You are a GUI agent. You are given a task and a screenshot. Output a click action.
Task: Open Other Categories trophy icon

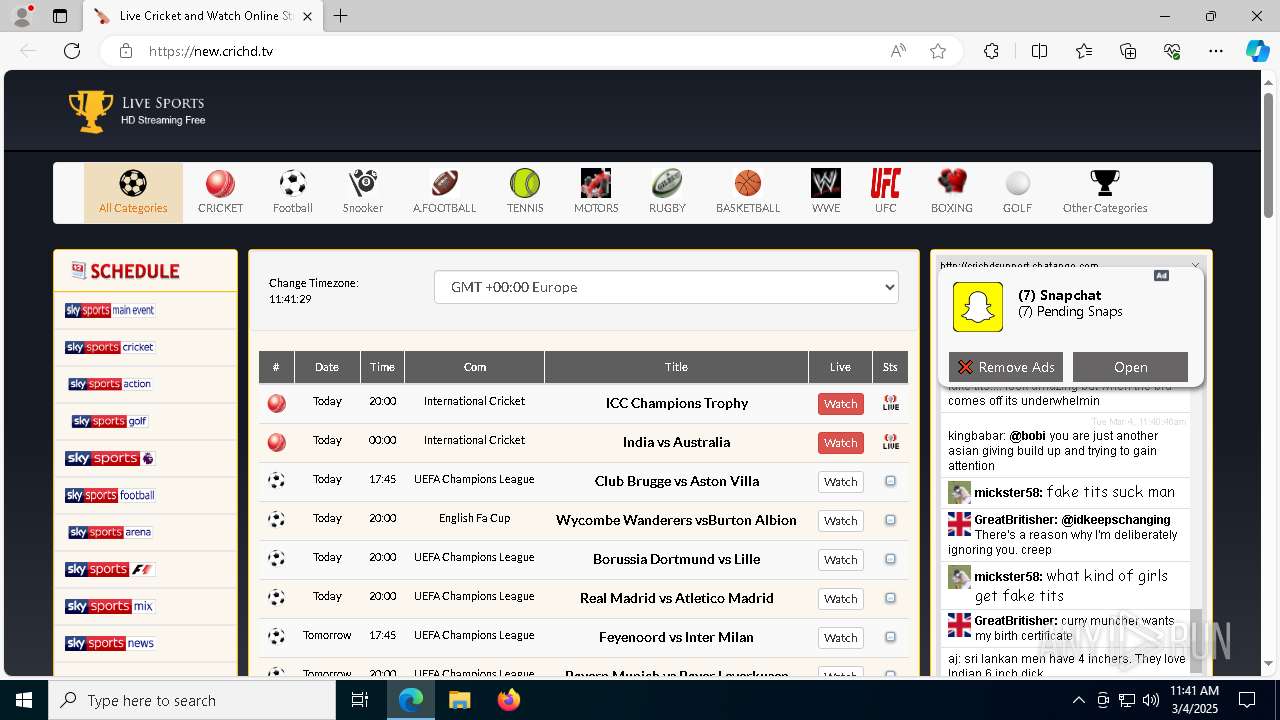click(1105, 183)
